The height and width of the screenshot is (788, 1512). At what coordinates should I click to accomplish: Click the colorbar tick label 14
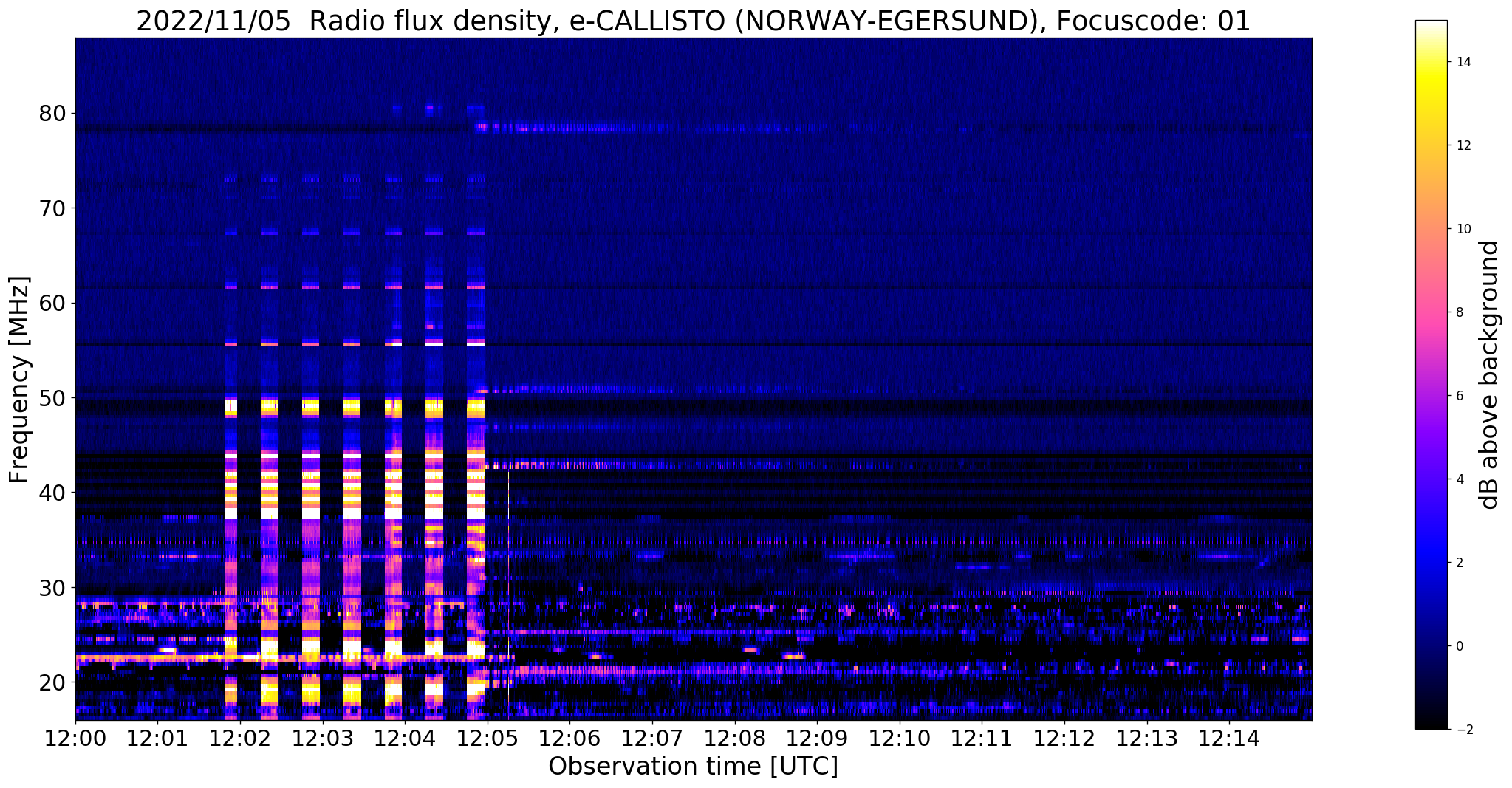pos(1463,62)
